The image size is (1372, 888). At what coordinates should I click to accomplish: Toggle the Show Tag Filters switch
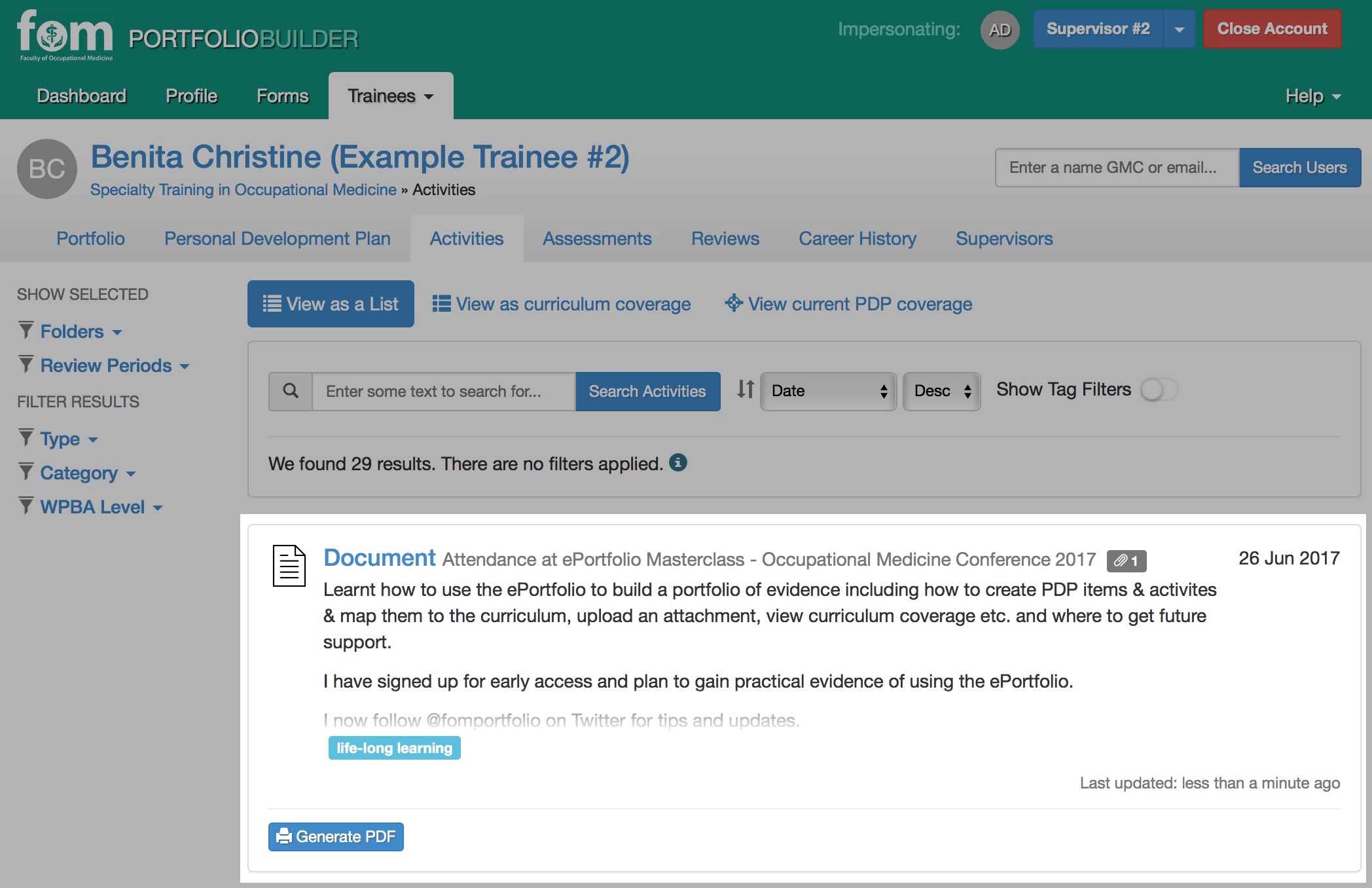(1159, 390)
